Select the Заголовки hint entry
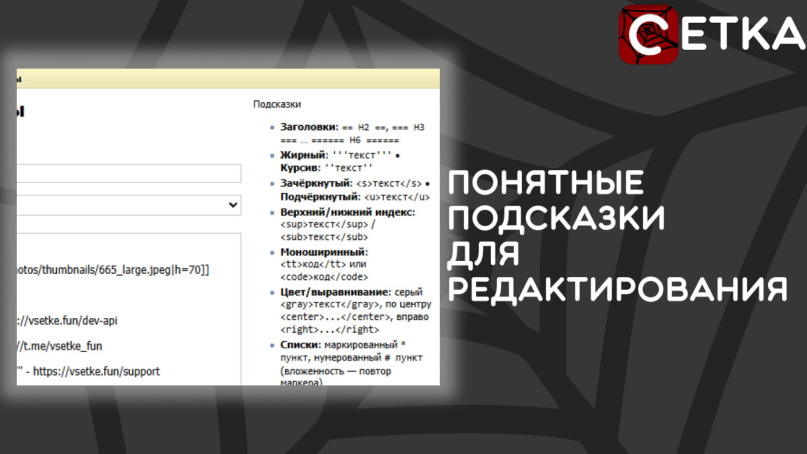The height and width of the screenshot is (454, 807). pos(309,128)
